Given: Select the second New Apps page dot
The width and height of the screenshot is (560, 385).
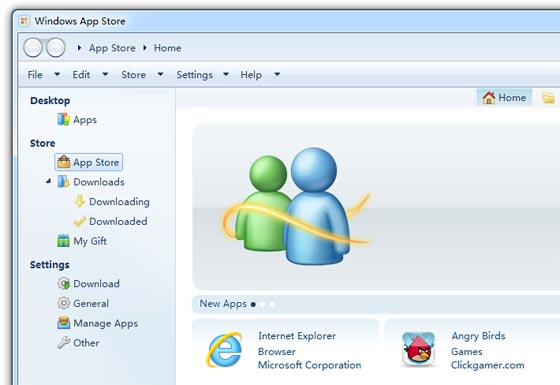Looking at the screenshot, I should [x=263, y=304].
